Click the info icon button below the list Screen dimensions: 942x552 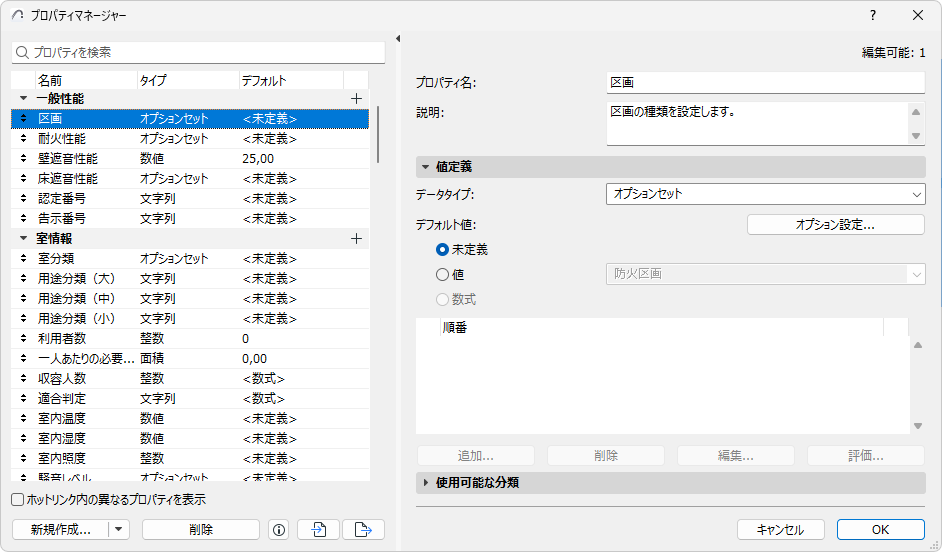tap(279, 530)
